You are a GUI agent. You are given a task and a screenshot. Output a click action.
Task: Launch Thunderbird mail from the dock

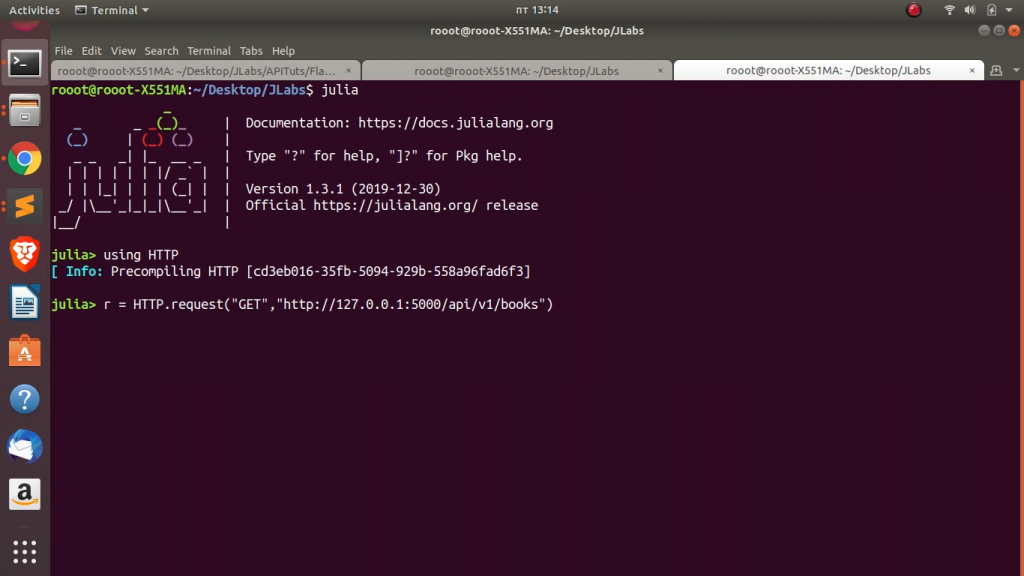[25, 447]
